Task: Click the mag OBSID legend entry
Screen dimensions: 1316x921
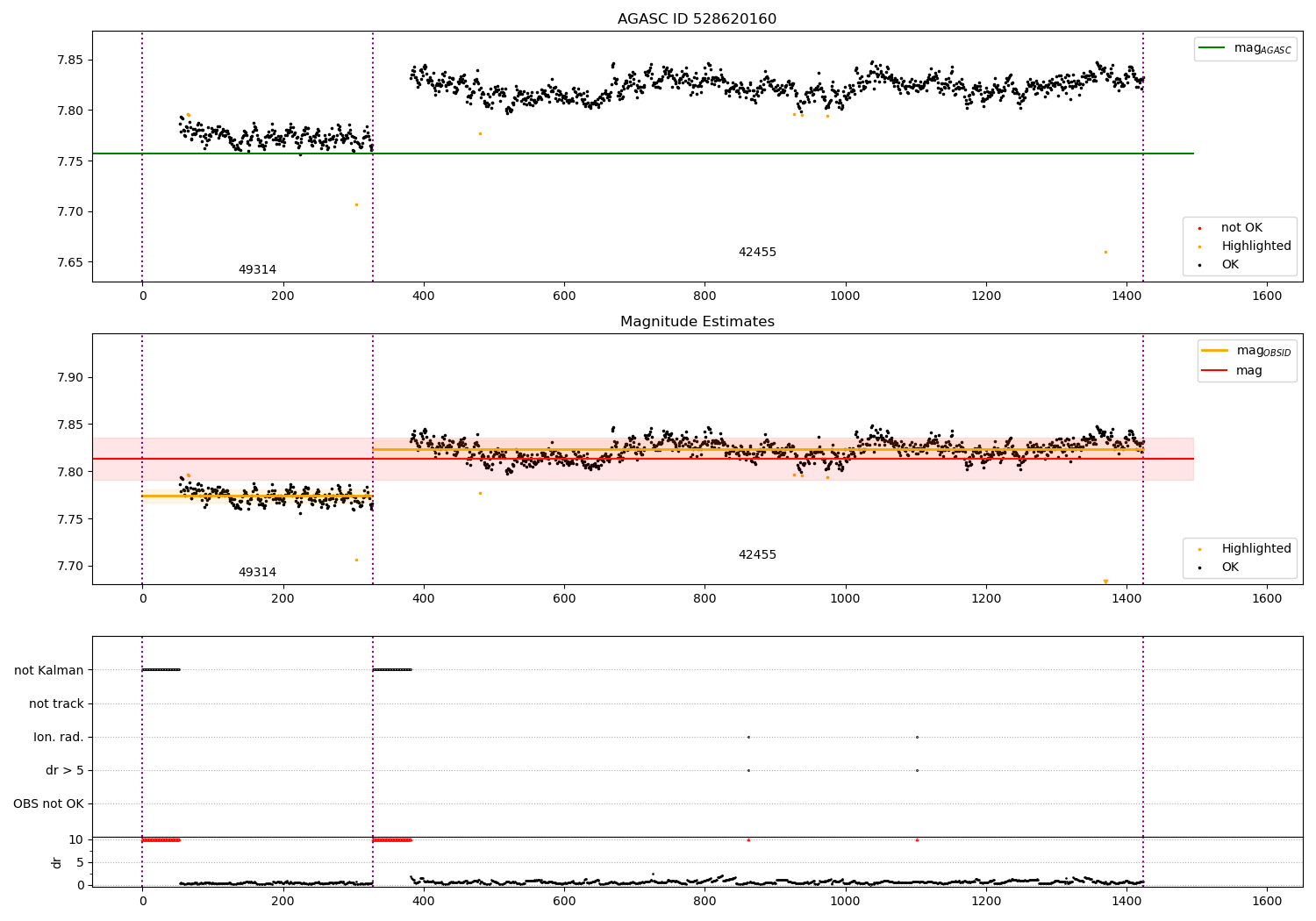Action: click(x=1247, y=351)
